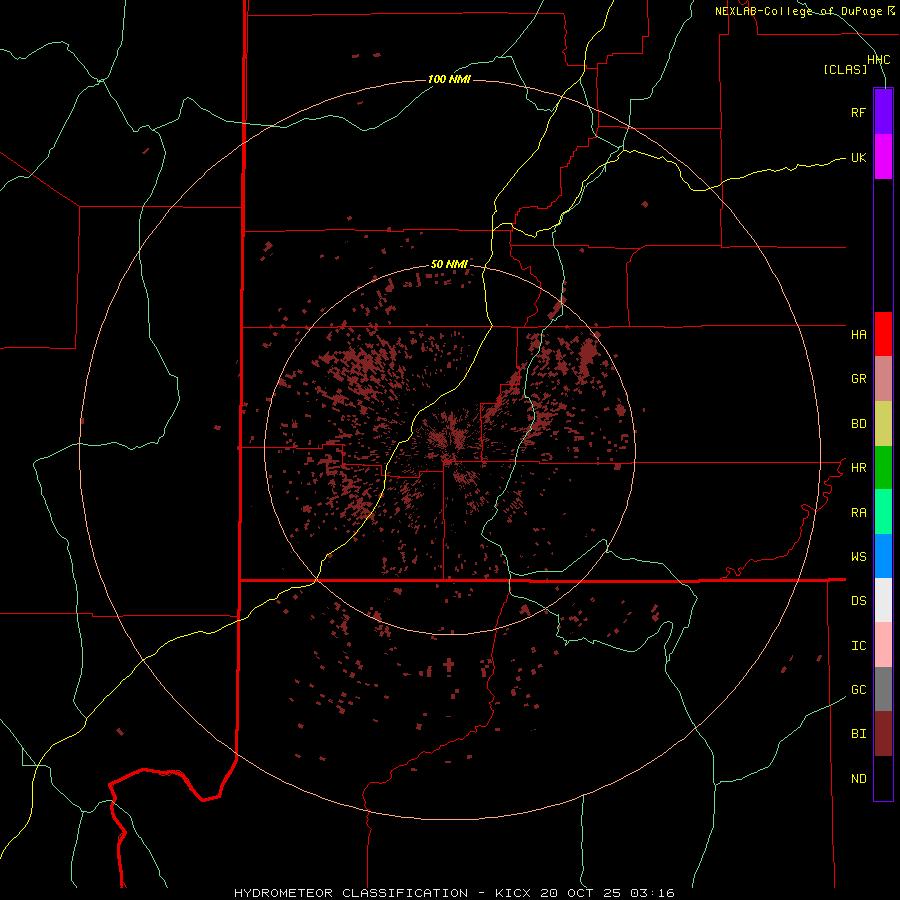Click the 'HHC' product code text

point(878,60)
